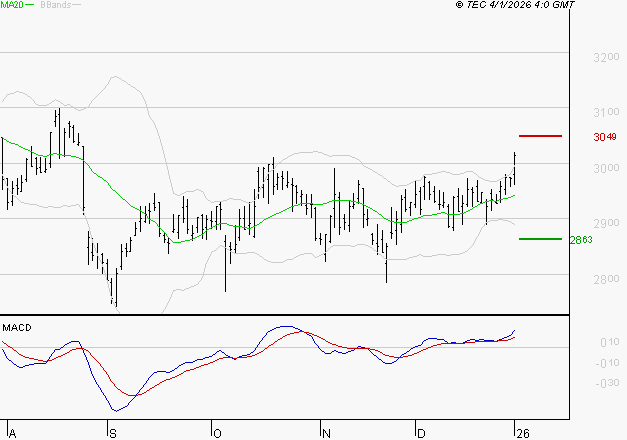627x440 pixels.
Task: Click the MACD 10 axis label
Action: pyautogui.click(x=606, y=343)
